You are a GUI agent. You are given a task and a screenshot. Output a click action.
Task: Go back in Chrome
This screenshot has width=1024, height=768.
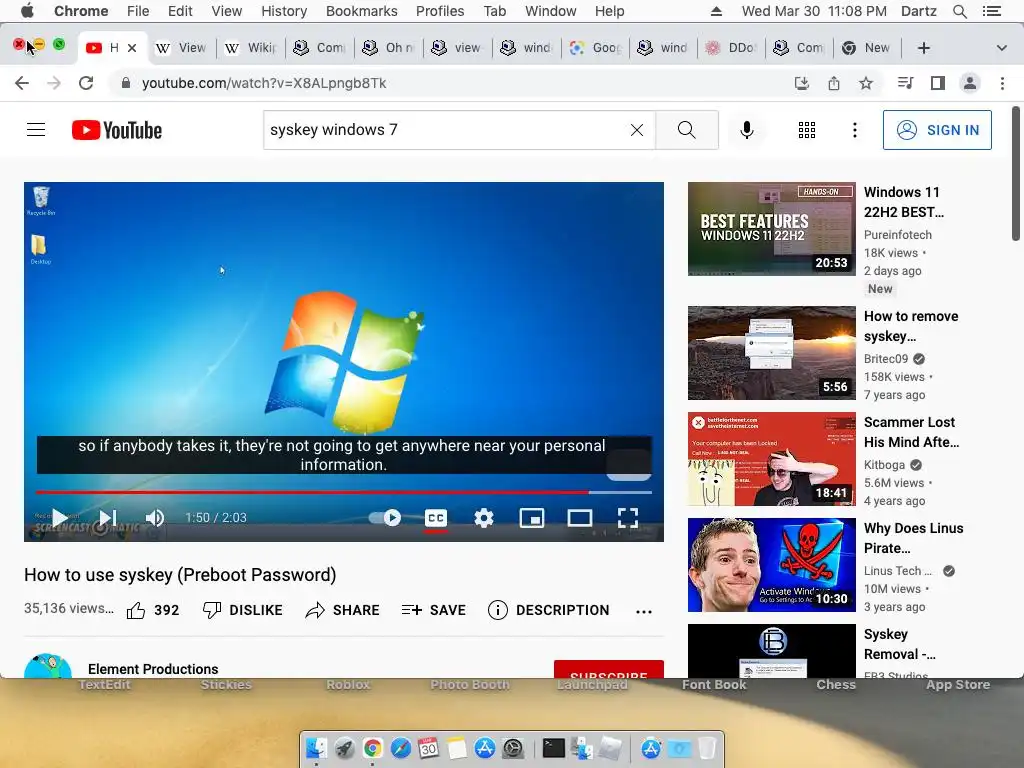[x=22, y=83]
